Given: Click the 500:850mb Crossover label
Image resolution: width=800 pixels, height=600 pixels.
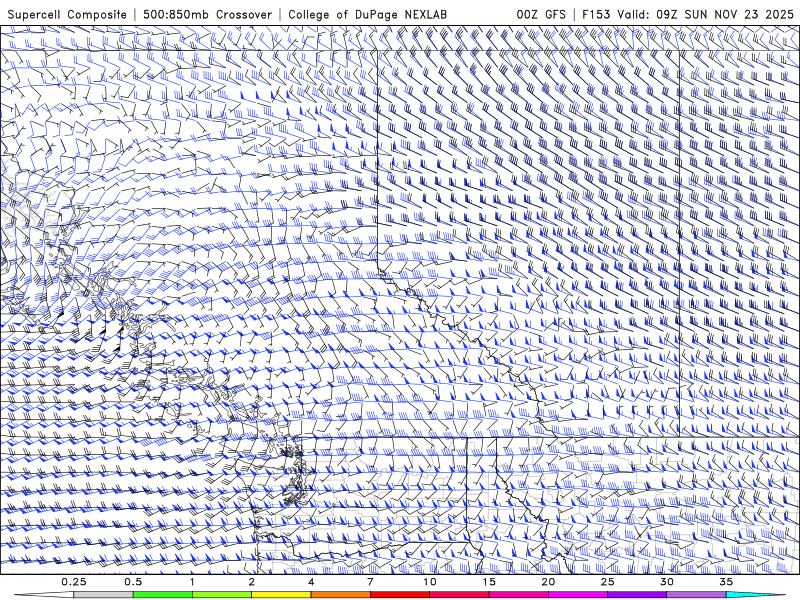Looking at the screenshot, I should click(207, 14).
